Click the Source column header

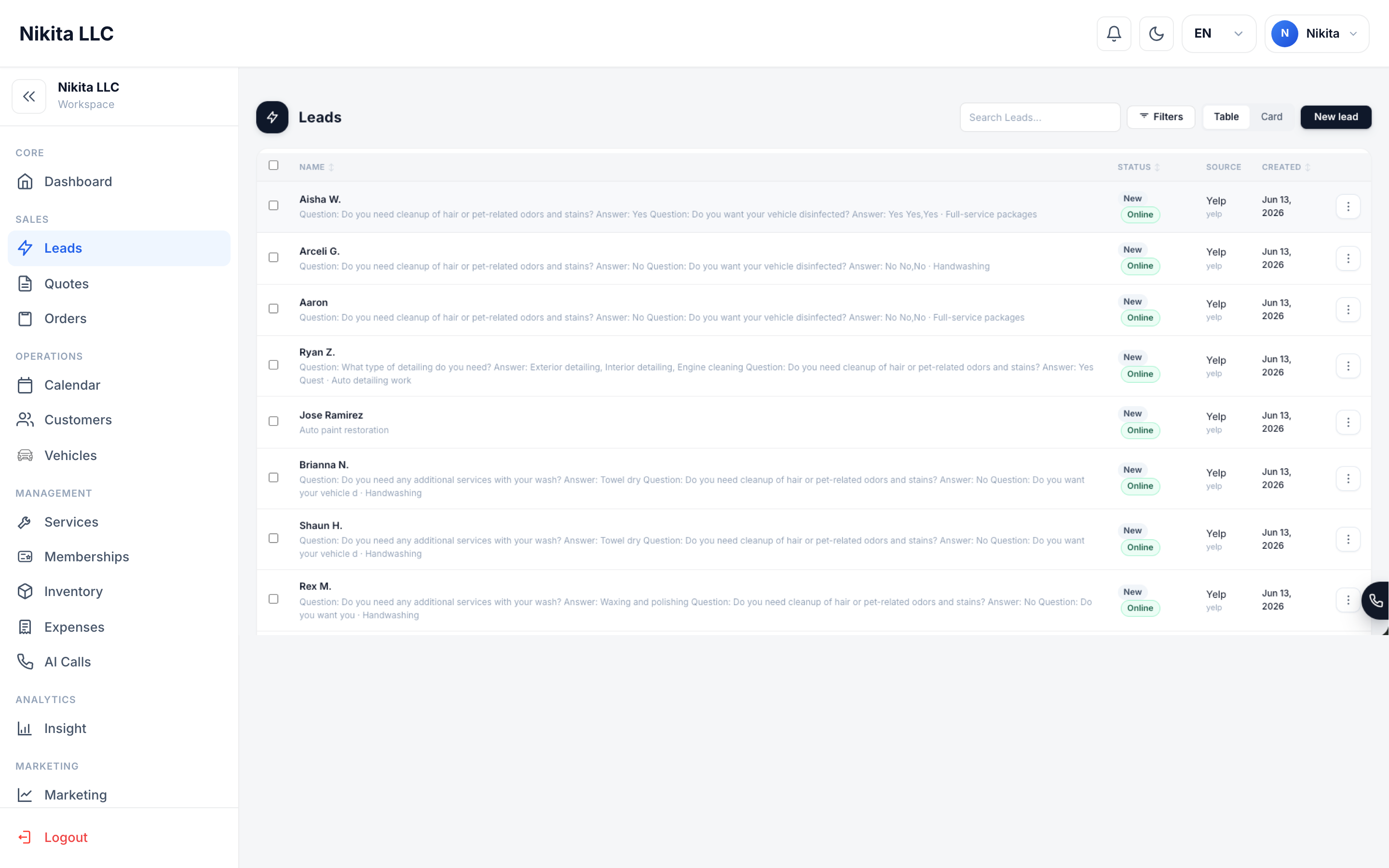click(x=1223, y=167)
